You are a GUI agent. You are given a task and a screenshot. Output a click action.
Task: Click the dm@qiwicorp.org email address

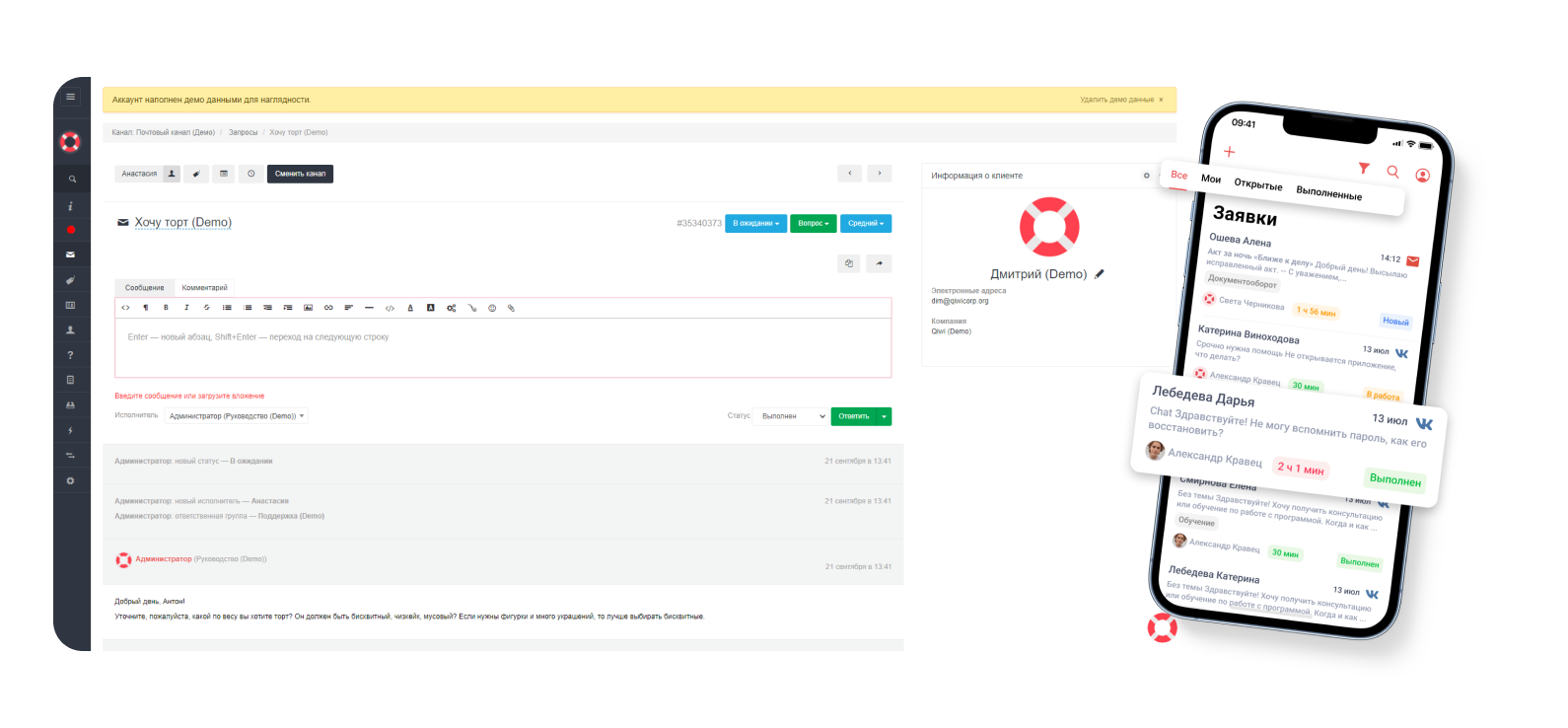[x=960, y=301]
